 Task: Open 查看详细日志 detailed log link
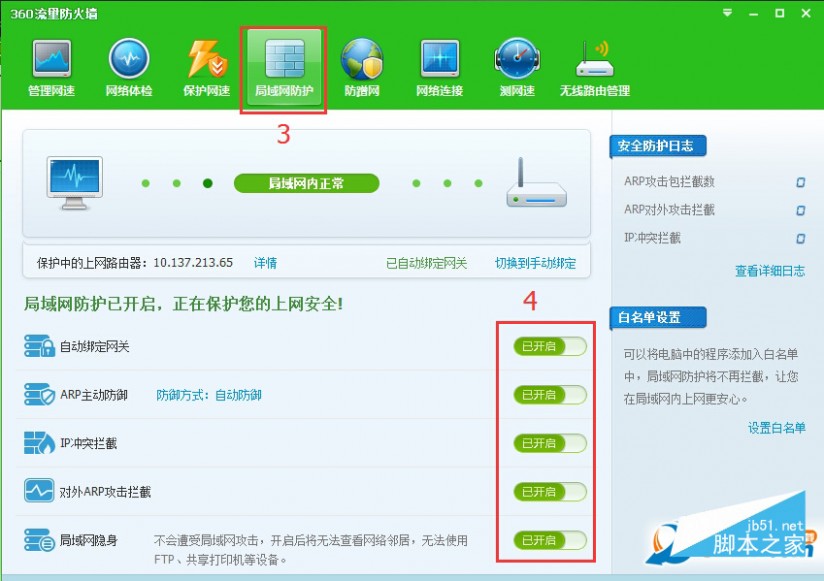tap(770, 271)
